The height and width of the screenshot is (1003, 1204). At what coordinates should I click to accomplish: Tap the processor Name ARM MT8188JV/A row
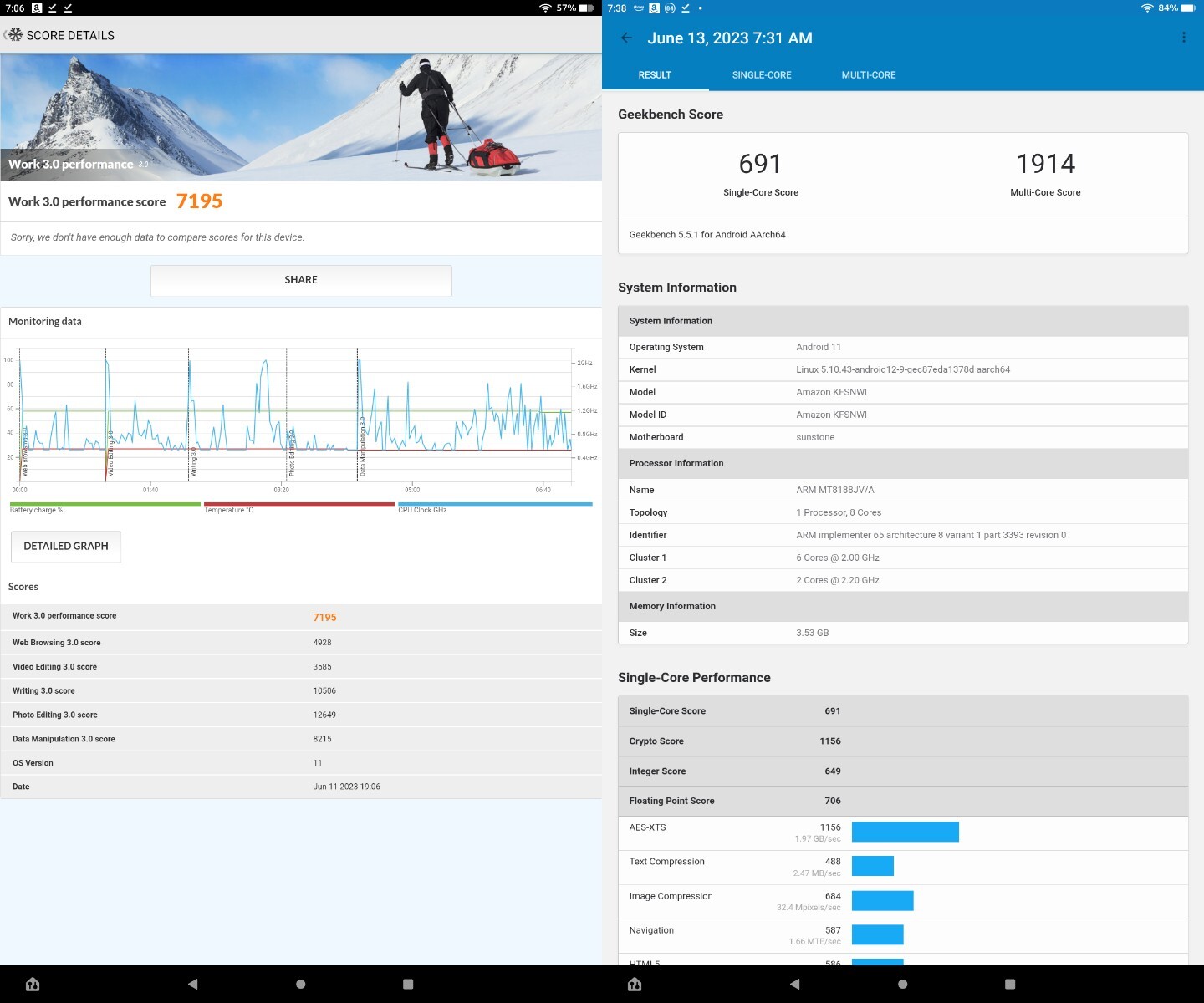[903, 490]
